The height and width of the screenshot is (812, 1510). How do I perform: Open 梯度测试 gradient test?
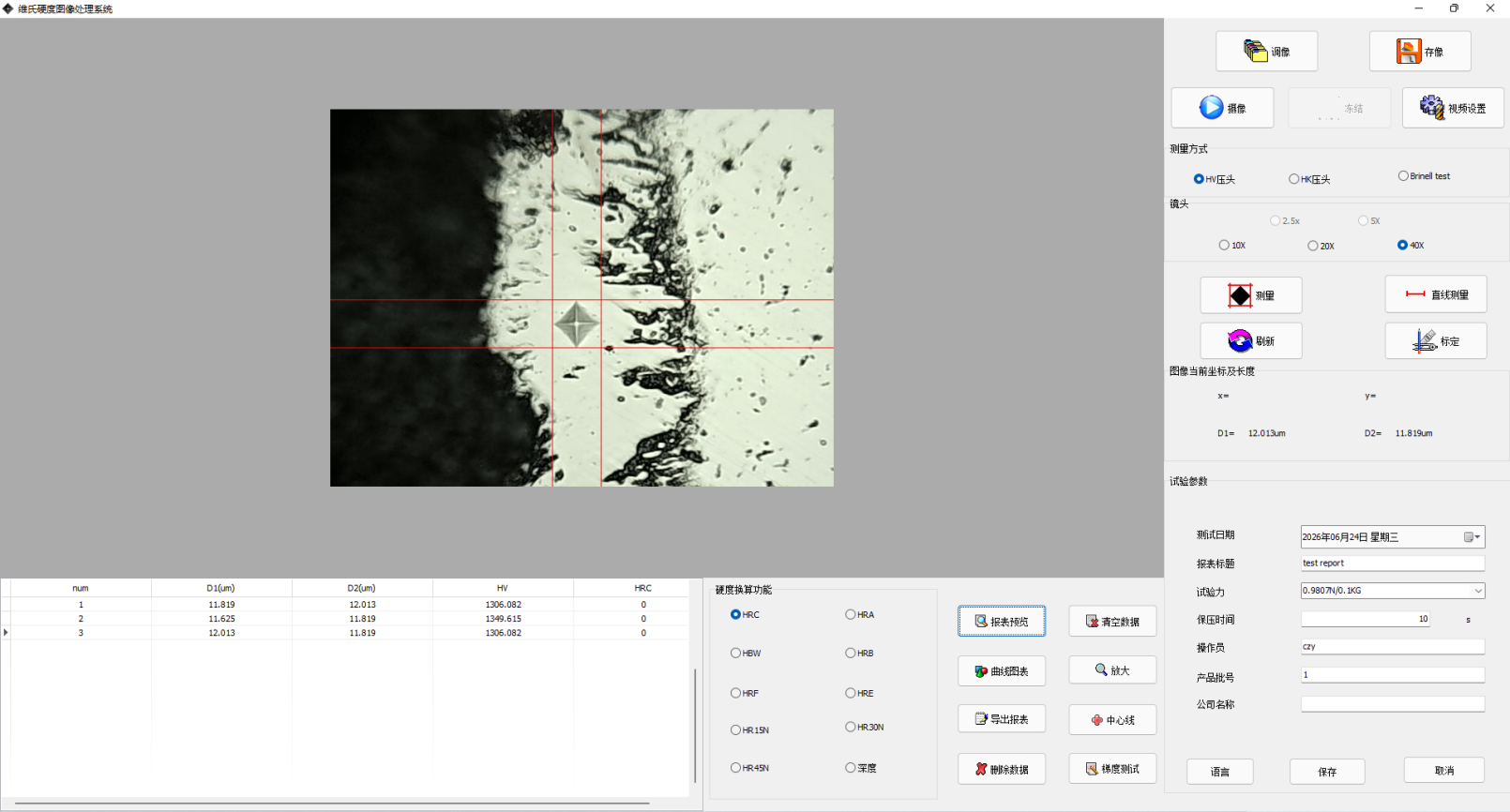click(1112, 769)
